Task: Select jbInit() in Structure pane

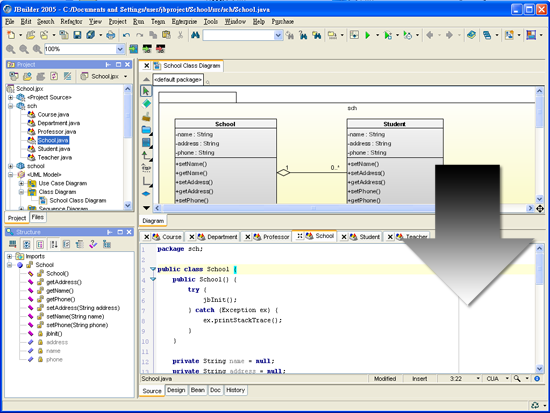Action: tap(54, 334)
